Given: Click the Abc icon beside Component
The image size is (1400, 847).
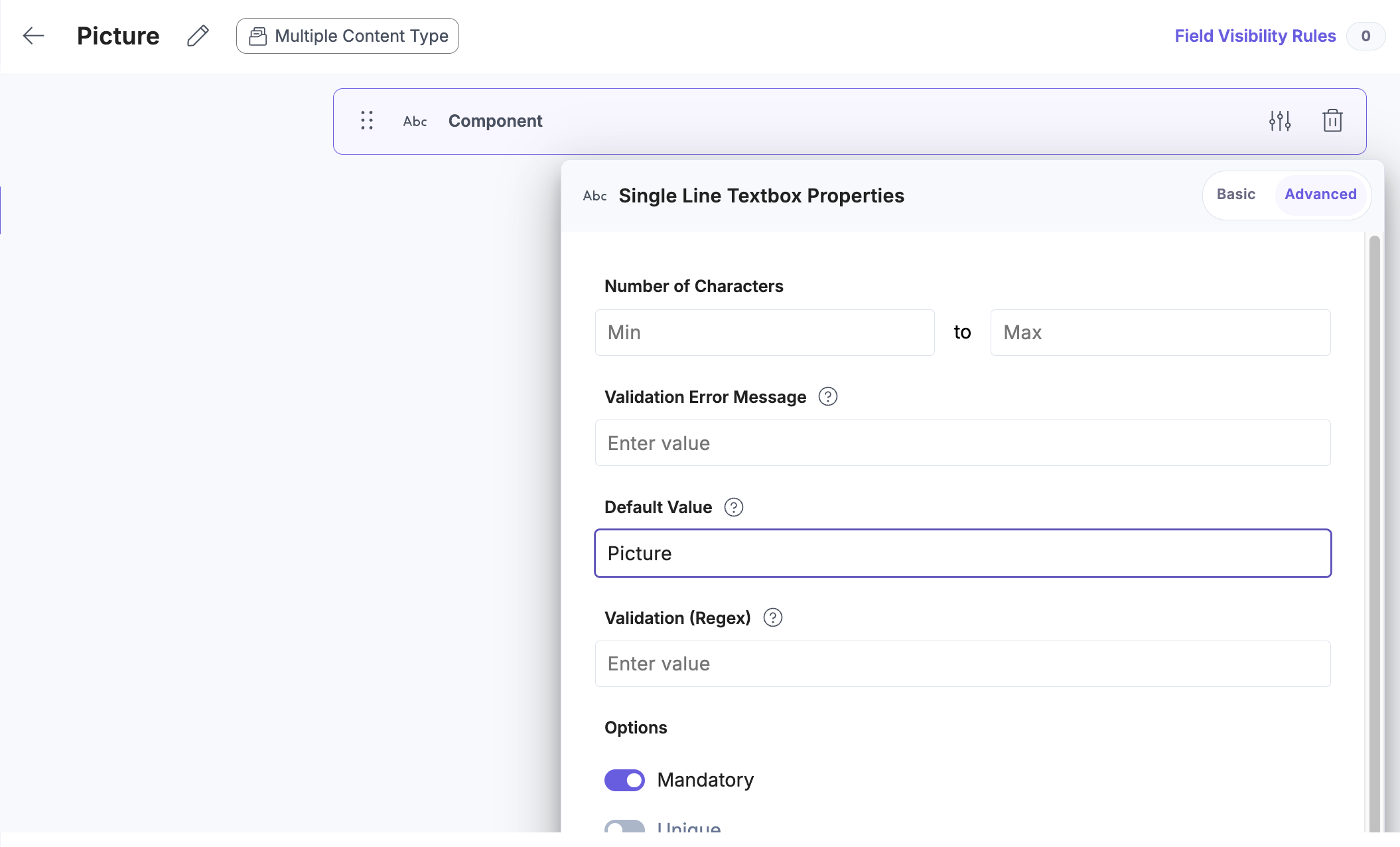Looking at the screenshot, I should 415,121.
